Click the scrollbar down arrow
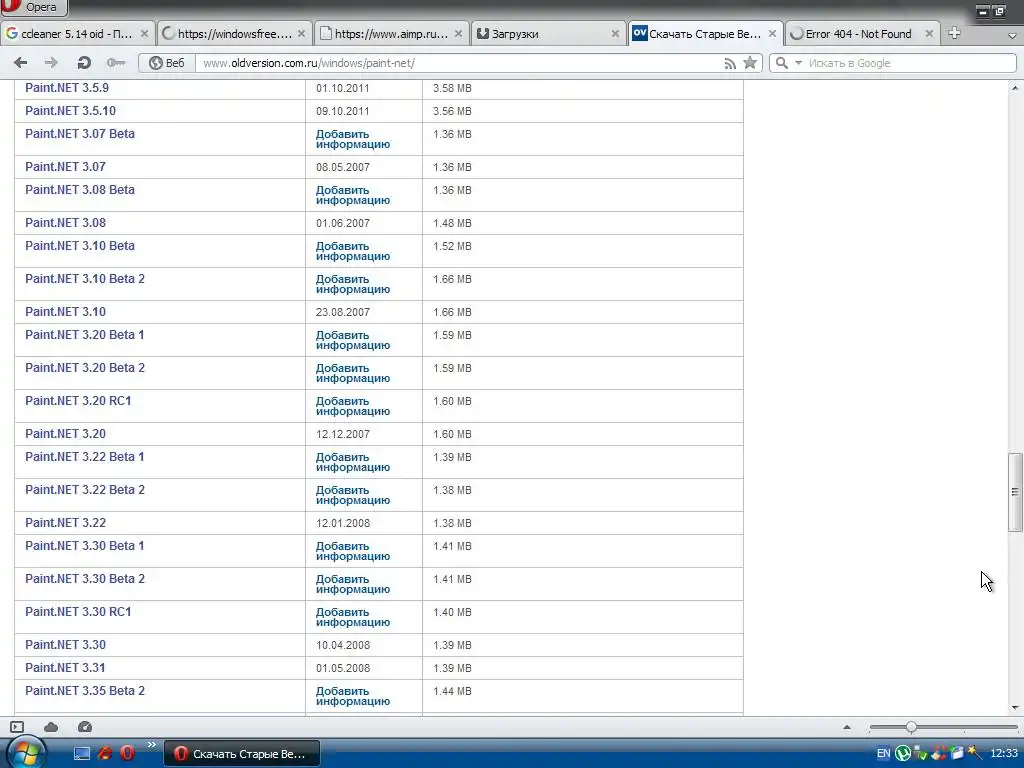 tap(1015, 707)
